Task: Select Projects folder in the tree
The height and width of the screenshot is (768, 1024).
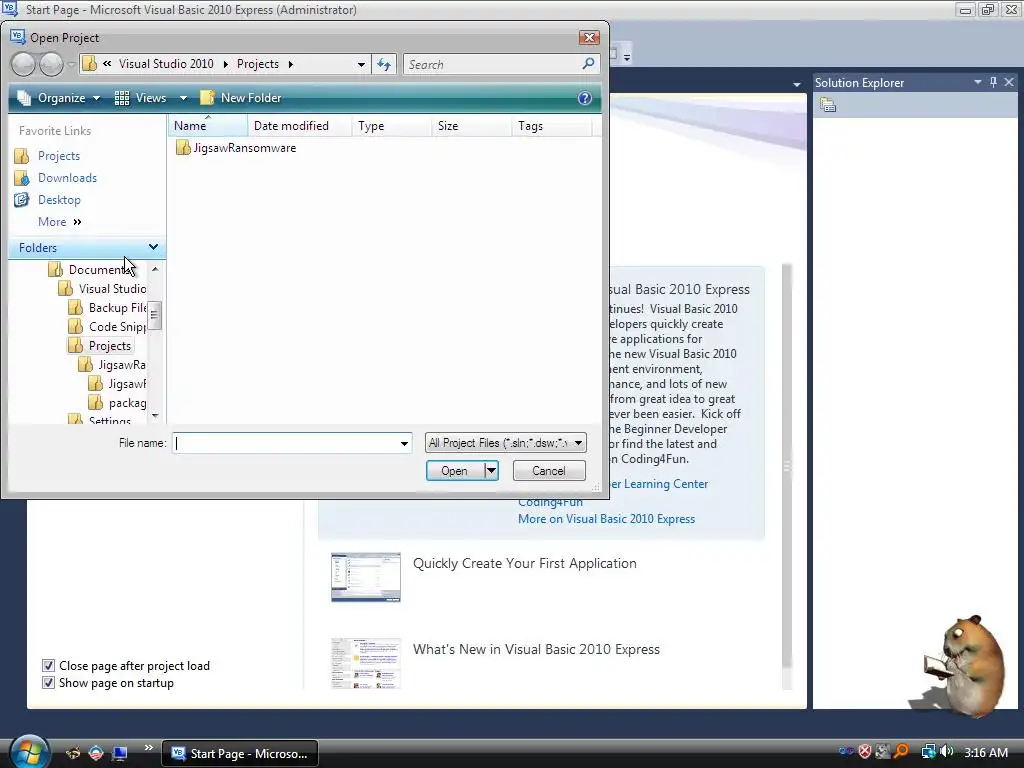Action: point(100,345)
